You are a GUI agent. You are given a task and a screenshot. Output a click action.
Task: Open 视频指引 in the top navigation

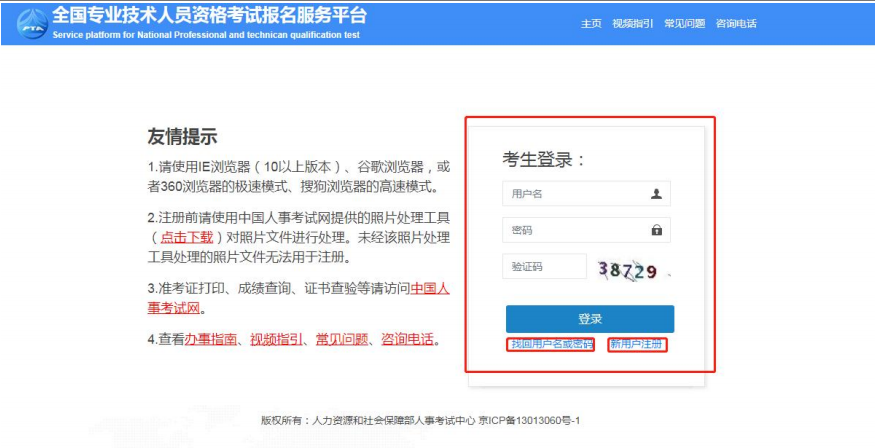[x=633, y=23]
